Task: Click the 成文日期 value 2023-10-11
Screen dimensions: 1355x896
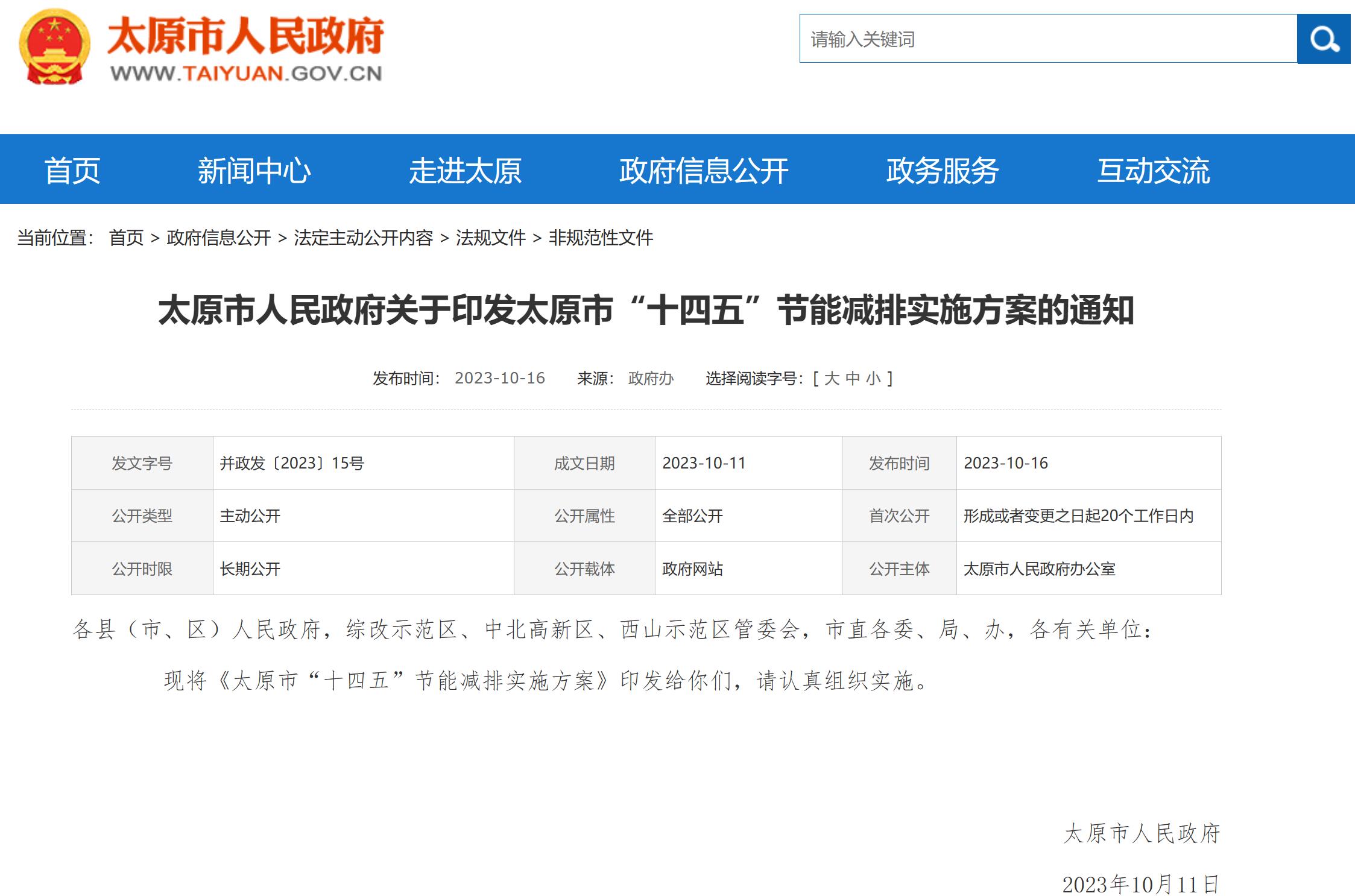Action: pyautogui.click(x=748, y=463)
